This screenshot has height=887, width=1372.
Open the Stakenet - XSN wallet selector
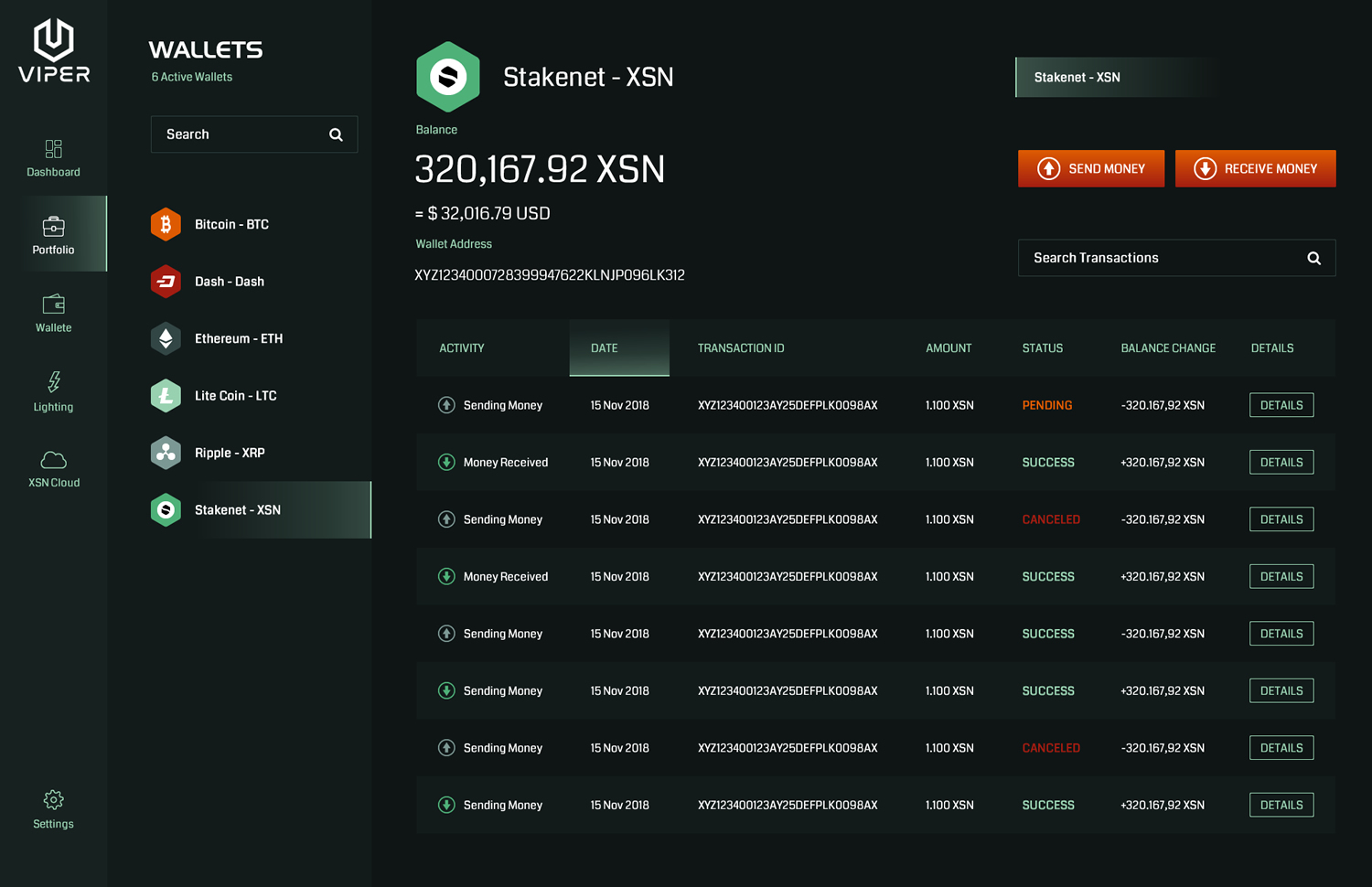[1116, 78]
